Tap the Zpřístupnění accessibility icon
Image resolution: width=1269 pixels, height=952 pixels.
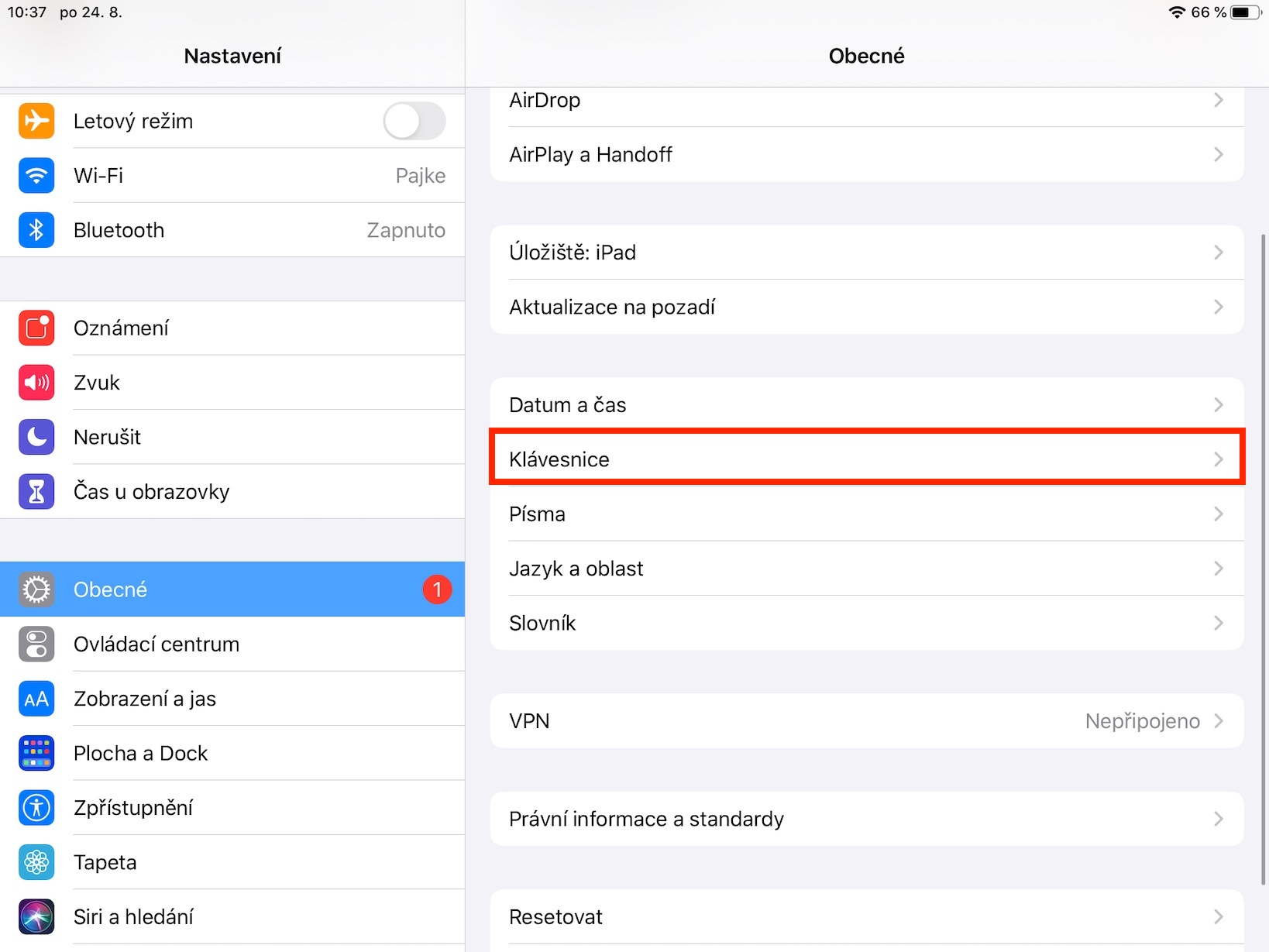36,808
